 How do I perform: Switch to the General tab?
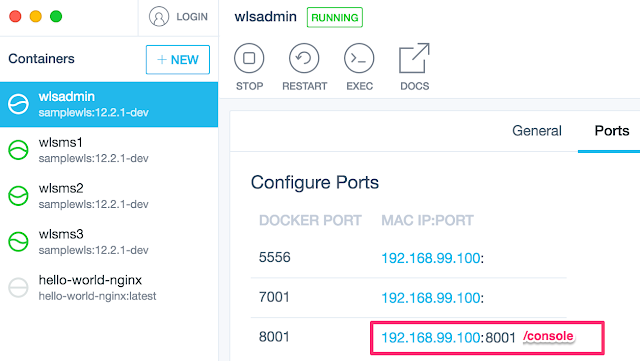(537, 131)
